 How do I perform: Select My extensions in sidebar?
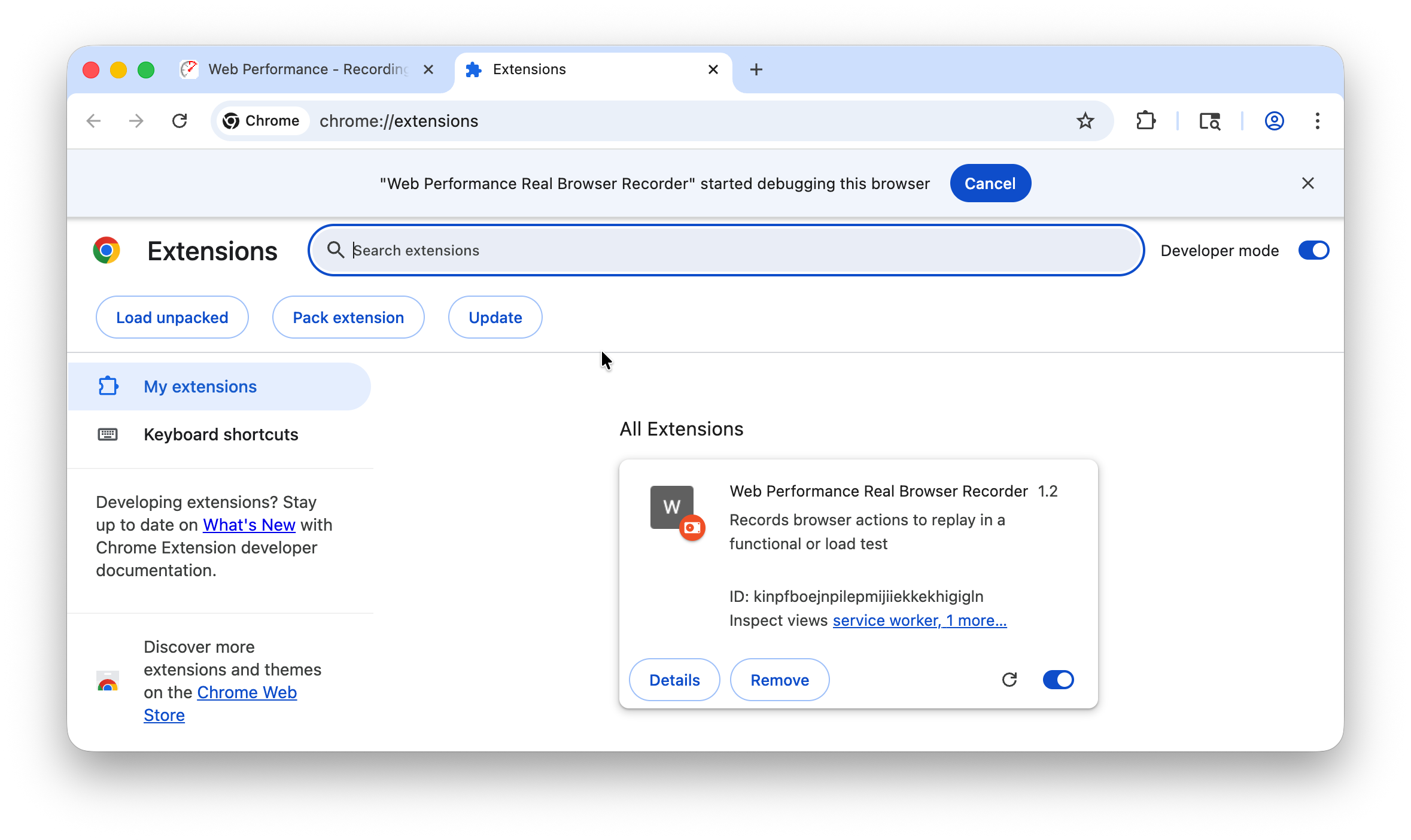(x=219, y=386)
